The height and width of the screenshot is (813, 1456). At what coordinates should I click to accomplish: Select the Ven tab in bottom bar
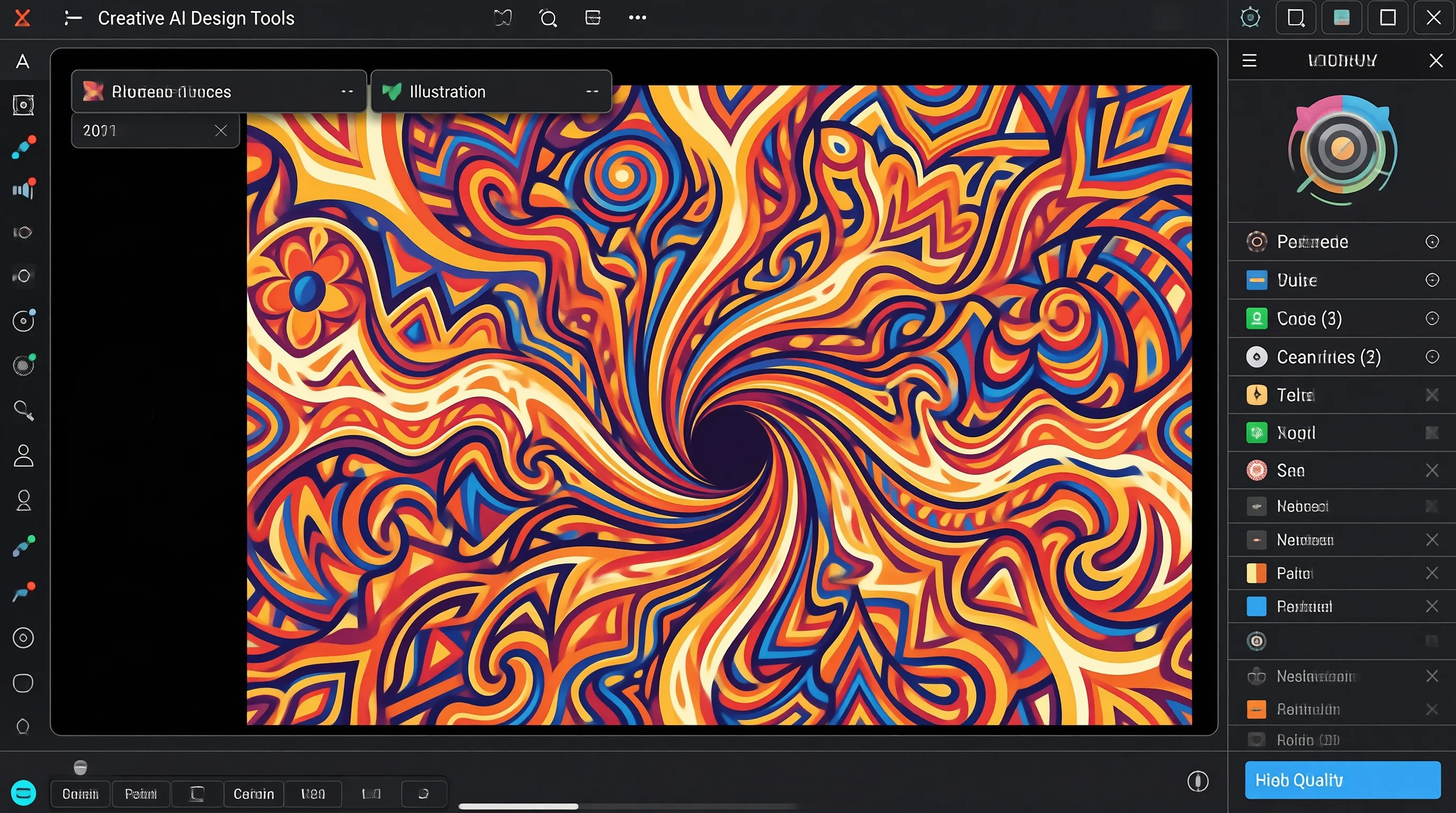(313, 794)
